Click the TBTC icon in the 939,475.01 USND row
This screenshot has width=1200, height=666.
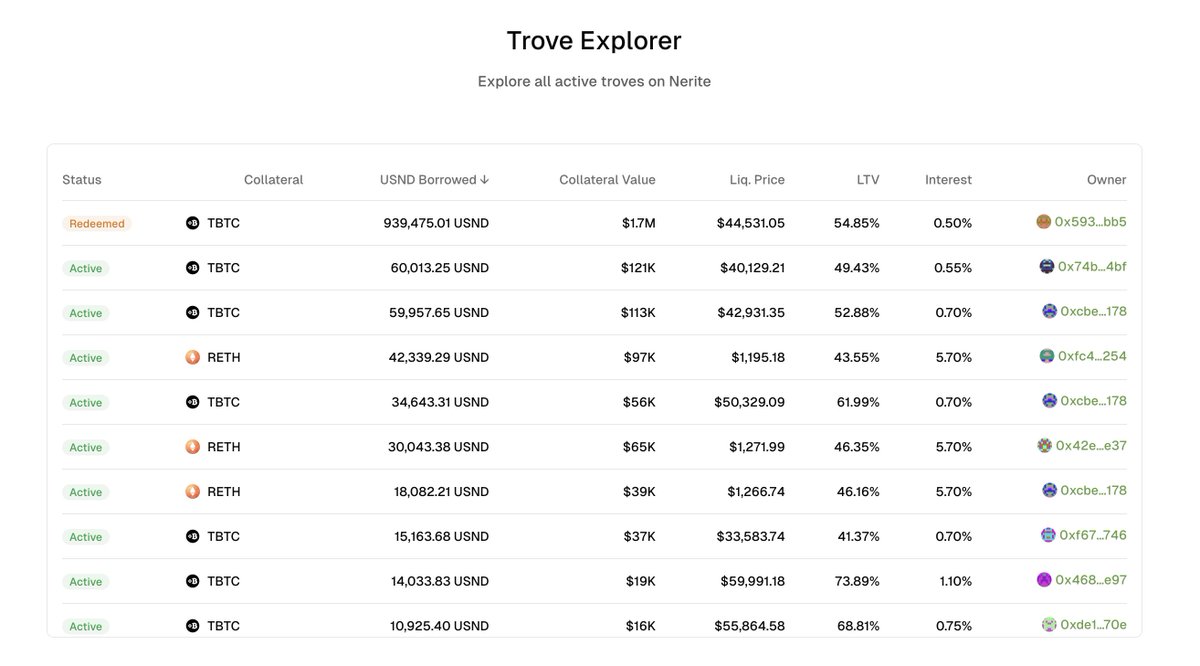click(x=193, y=223)
